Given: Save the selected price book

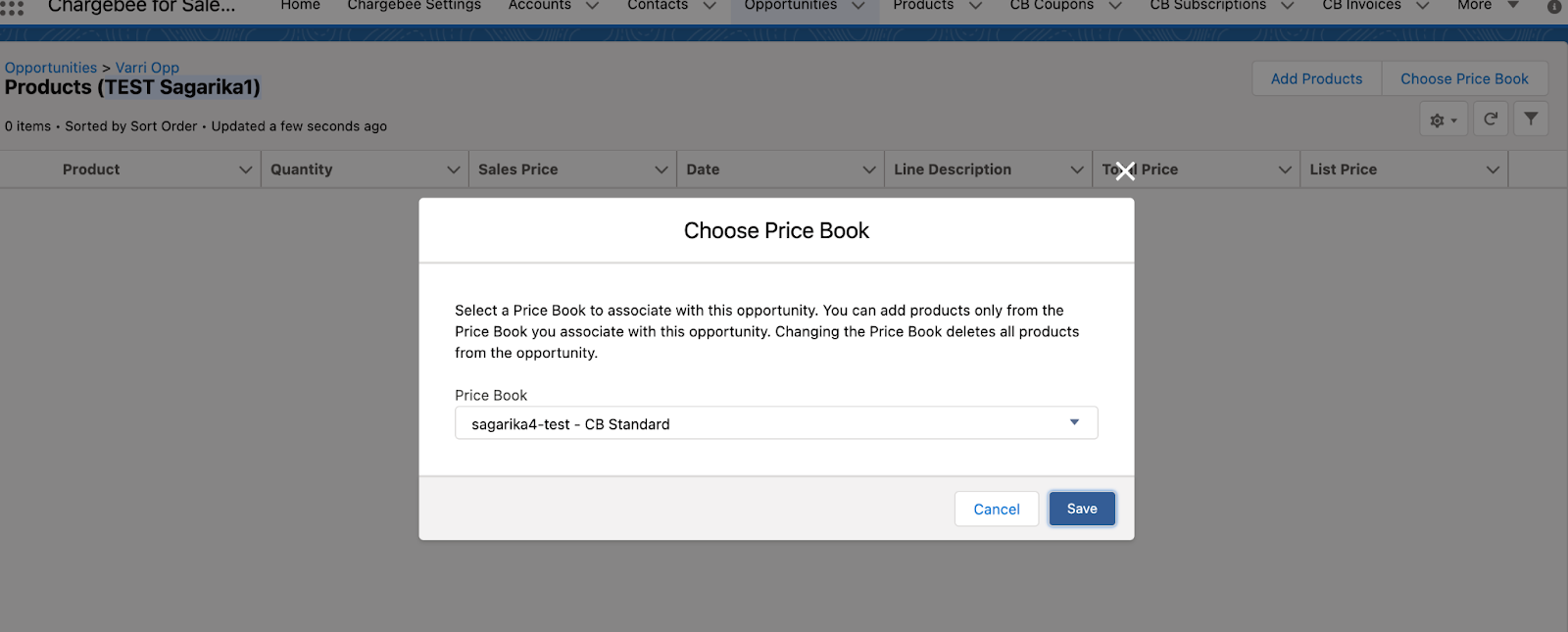Looking at the screenshot, I should [1081, 509].
